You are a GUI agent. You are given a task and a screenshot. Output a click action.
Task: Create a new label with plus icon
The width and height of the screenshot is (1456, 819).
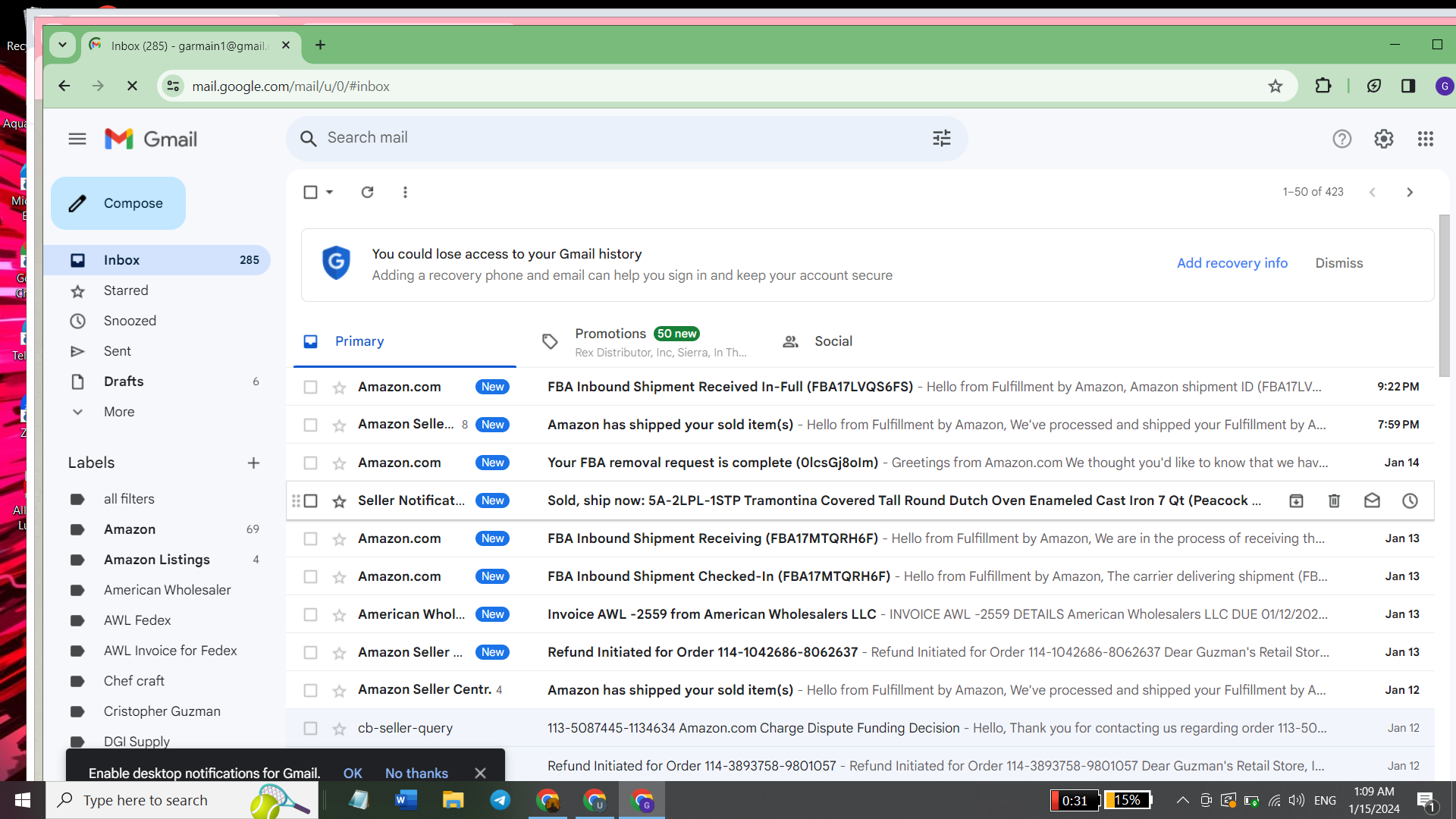point(253,463)
